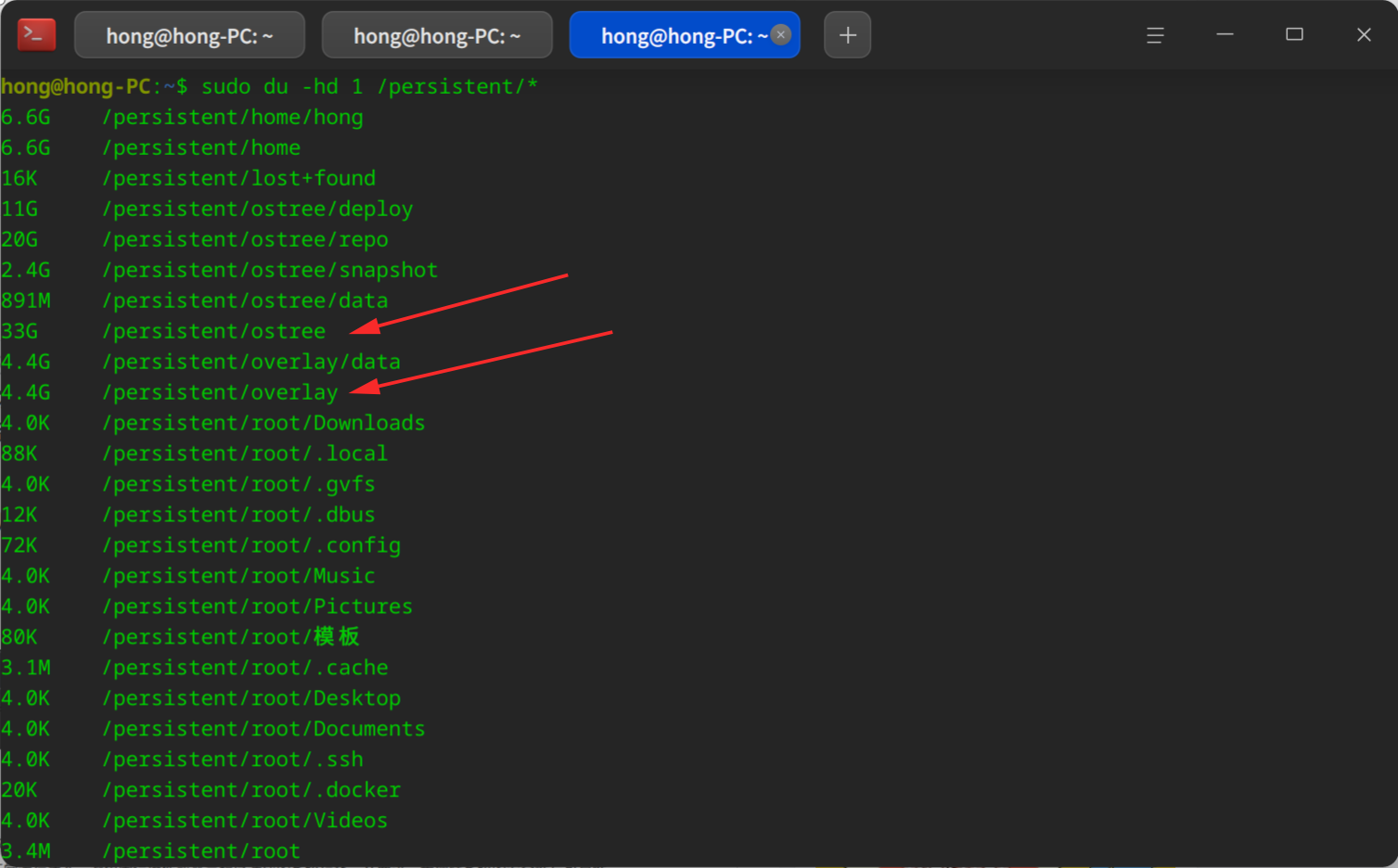Screen dimensions: 1398x868
Task: Maximize the terminal window
Action: (x=1294, y=34)
